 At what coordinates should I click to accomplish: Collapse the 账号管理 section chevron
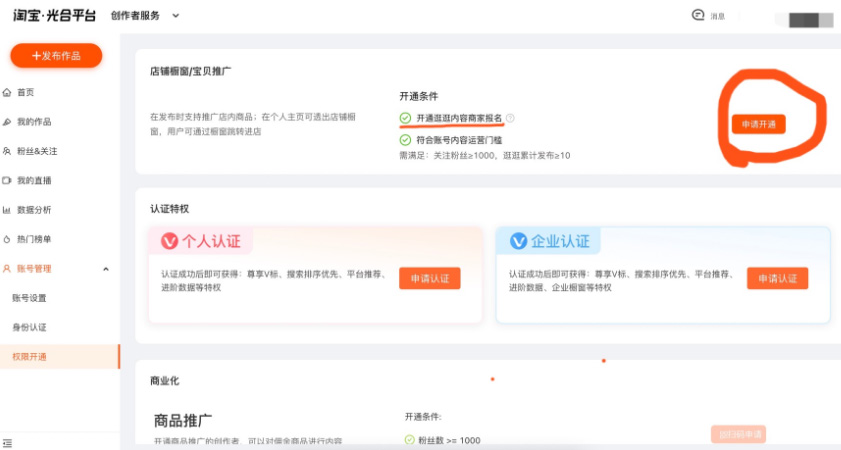pyautogui.click(x=106, y=269)
